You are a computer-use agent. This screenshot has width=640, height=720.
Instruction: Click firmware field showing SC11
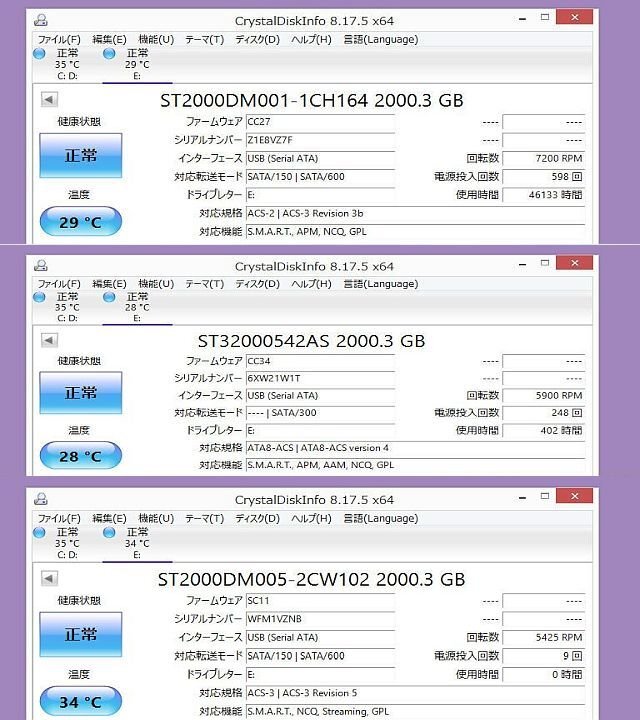point(320,601)
